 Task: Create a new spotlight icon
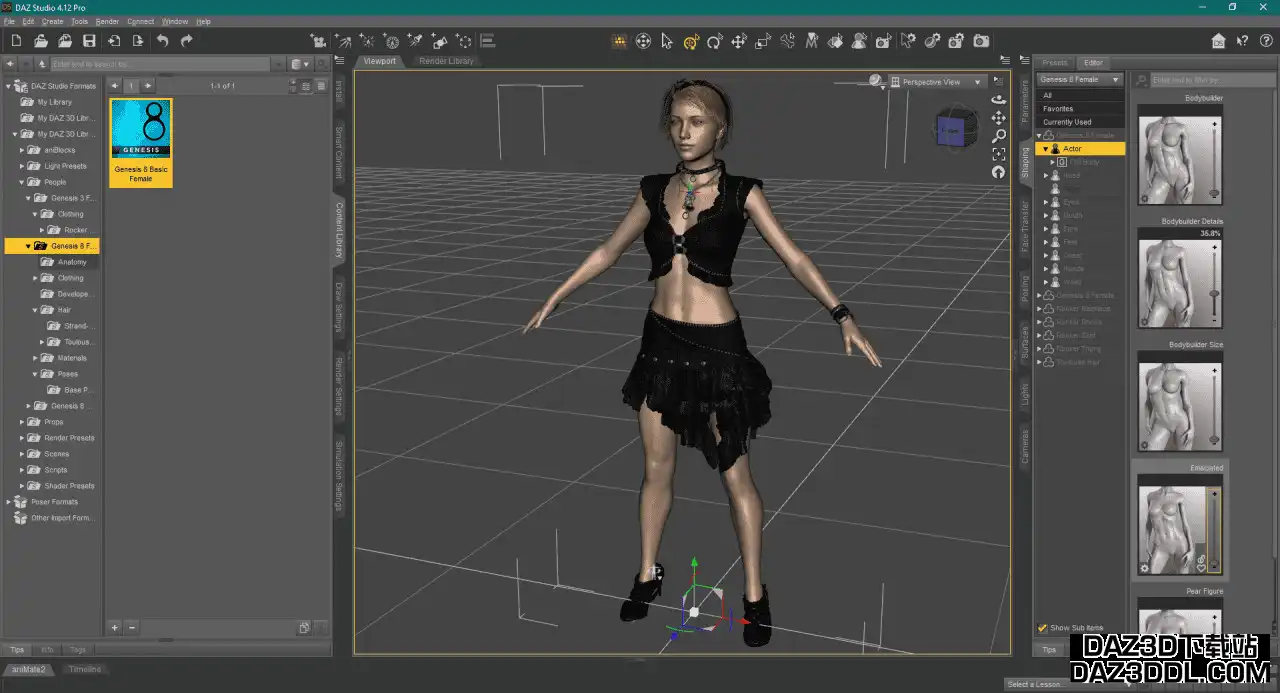(415, 41)
